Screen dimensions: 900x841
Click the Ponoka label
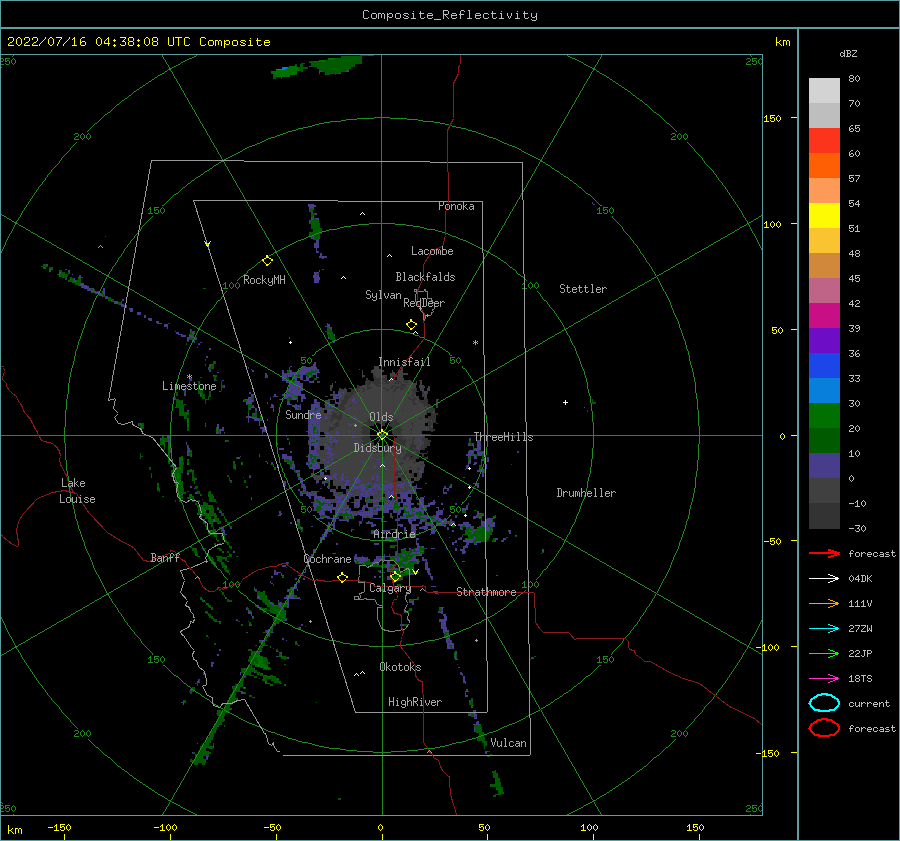(456, 206)
